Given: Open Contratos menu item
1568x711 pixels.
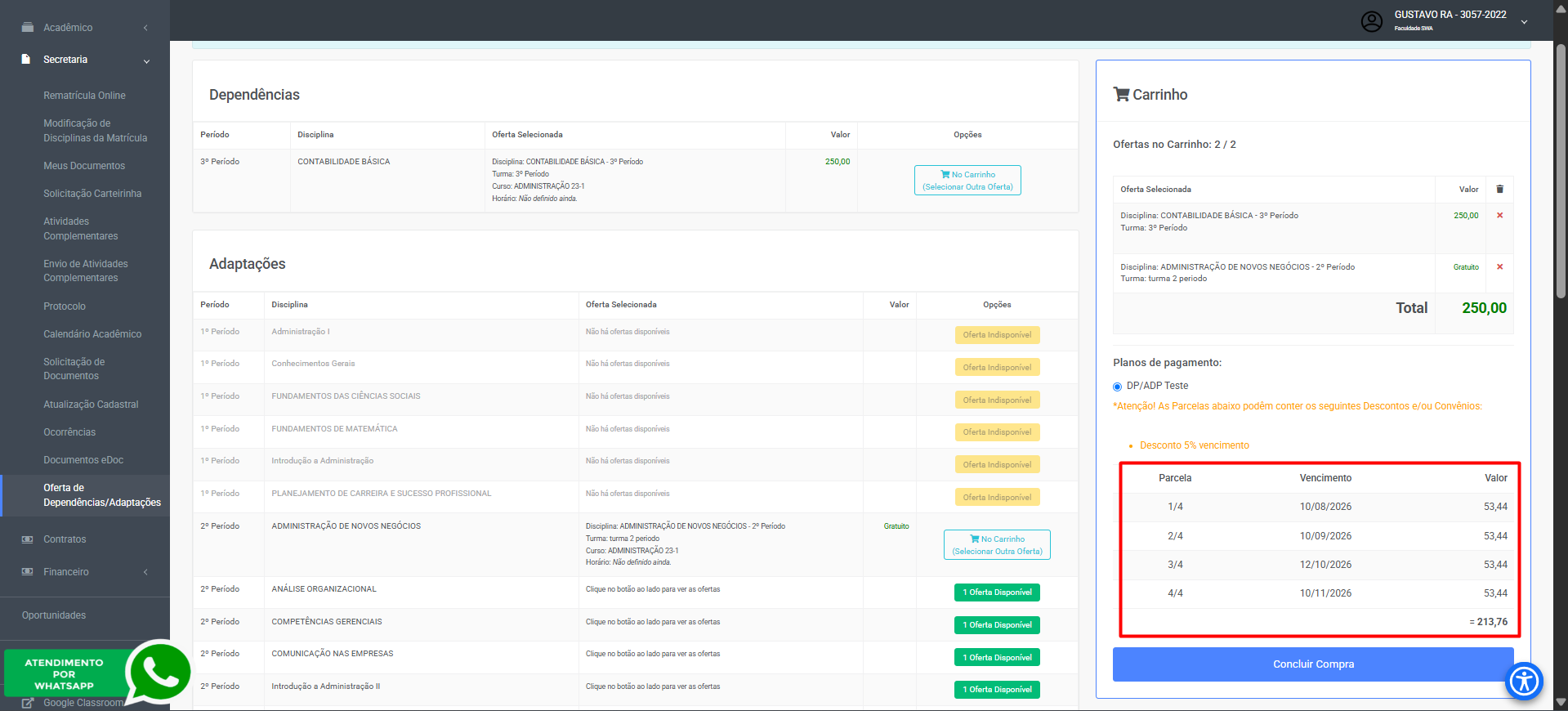Looking at the screenshot, I should tap(65, 539).
